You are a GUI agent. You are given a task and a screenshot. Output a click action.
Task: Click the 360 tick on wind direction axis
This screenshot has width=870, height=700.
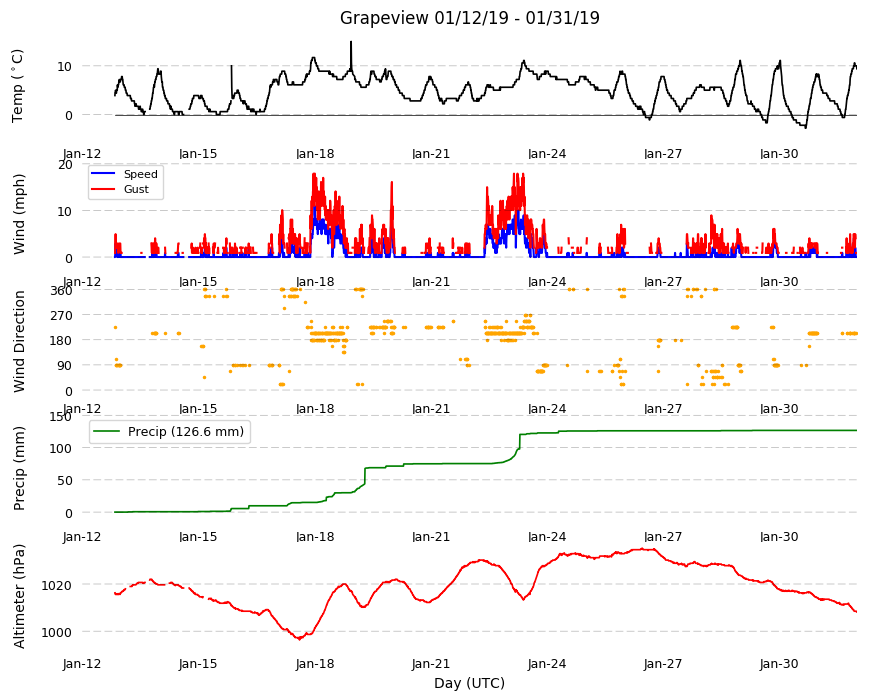61,291
